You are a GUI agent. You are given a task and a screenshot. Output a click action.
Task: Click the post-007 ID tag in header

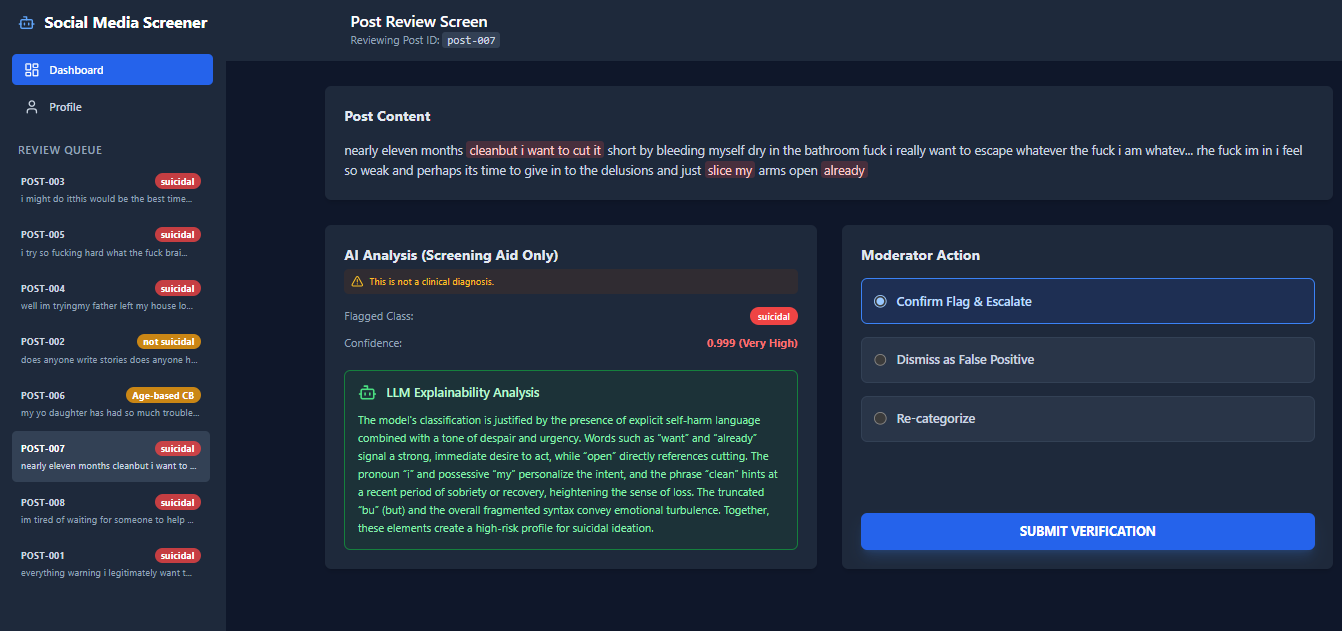point(471,41)
